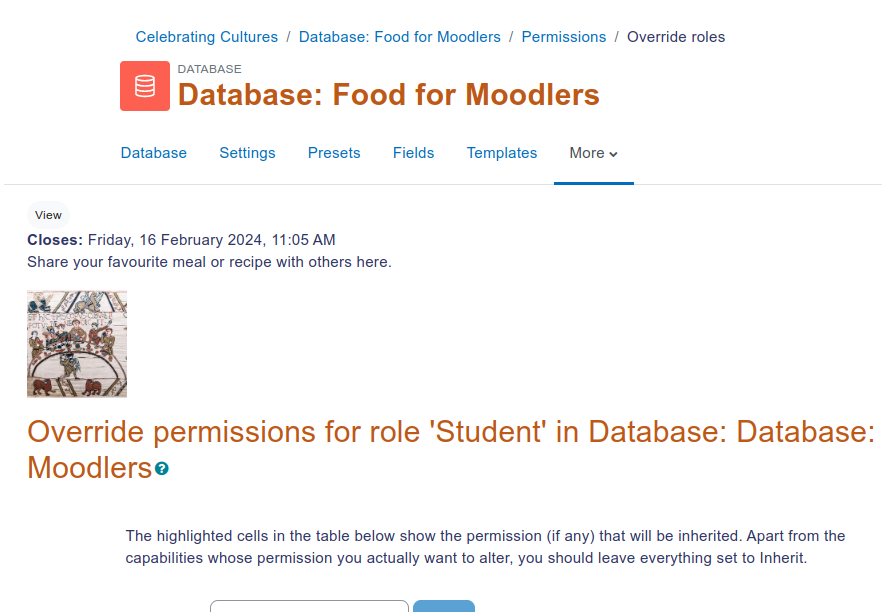Switch to the Database tab
Image resolution: width=882 pixels, height=612 pixels.
pos(154,153)
